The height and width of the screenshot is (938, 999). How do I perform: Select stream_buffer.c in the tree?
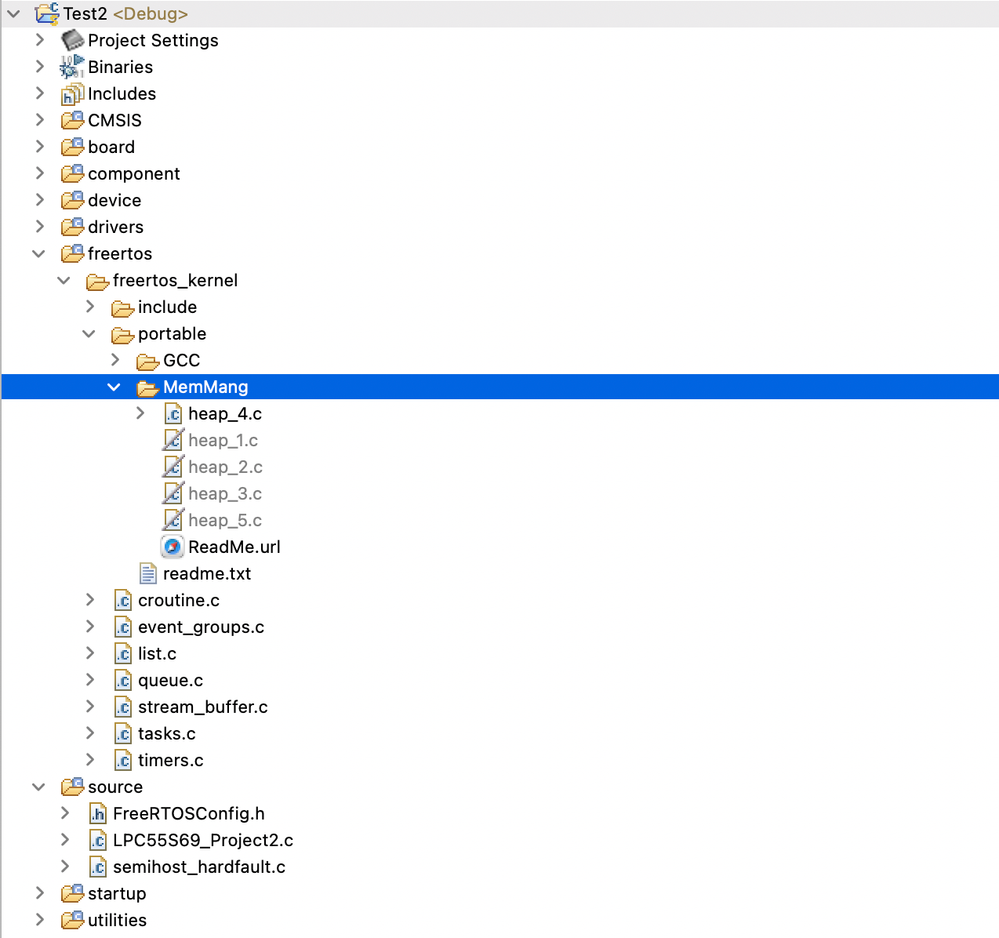(x=203, y=707)
